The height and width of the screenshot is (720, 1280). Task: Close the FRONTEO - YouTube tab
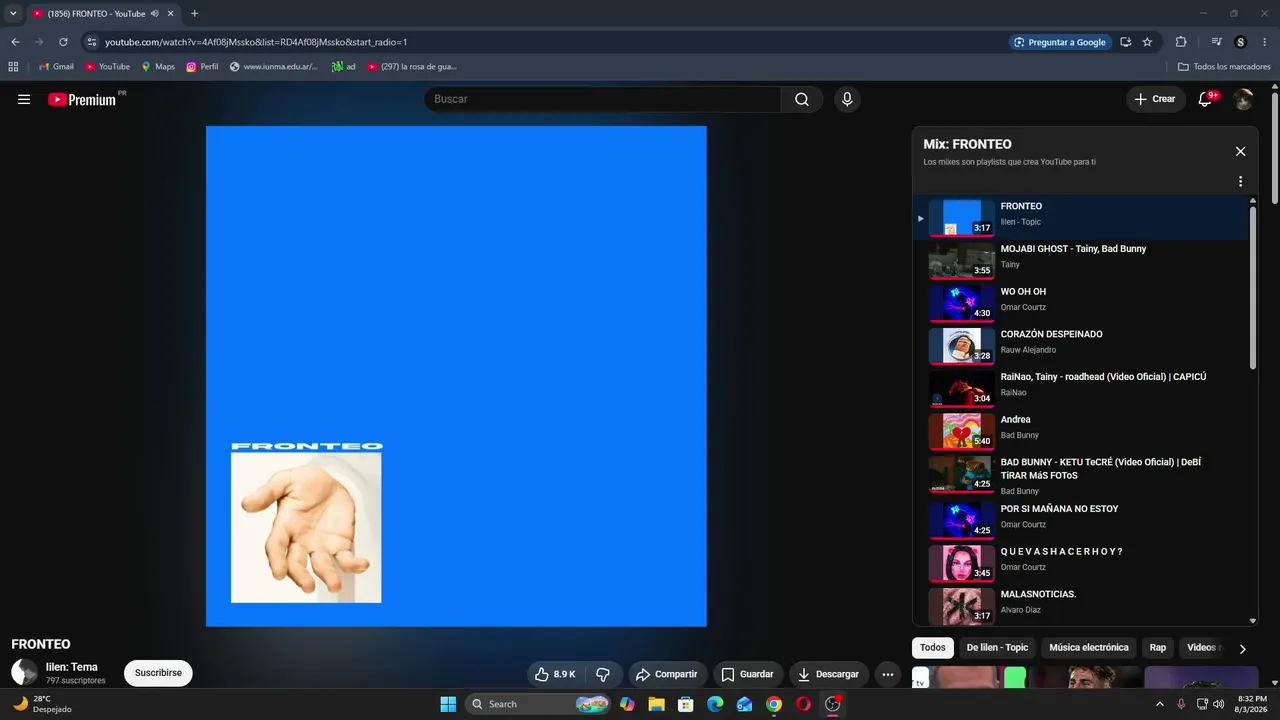click(x=171, y=14)
